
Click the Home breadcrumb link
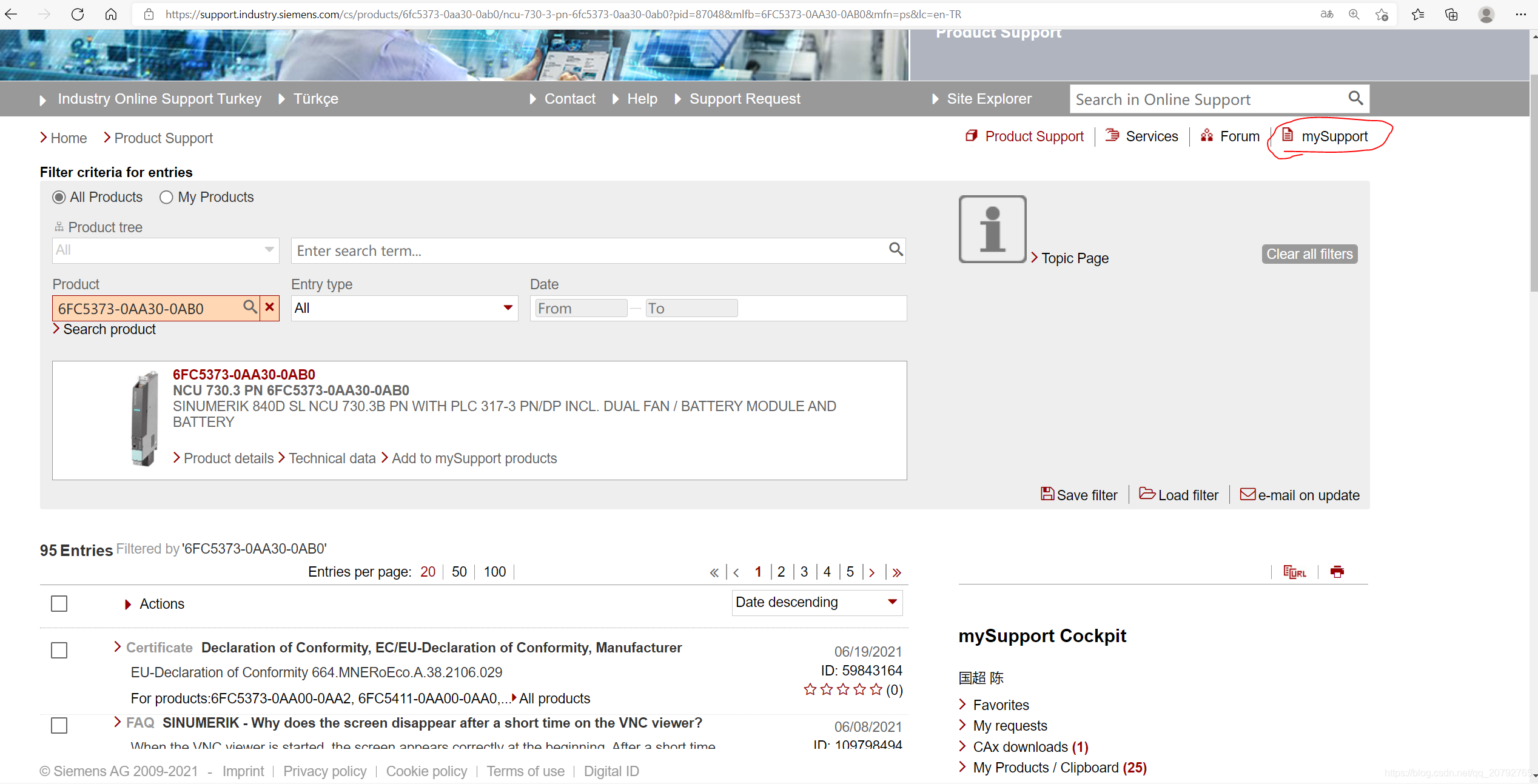click(x=64, y=138)
